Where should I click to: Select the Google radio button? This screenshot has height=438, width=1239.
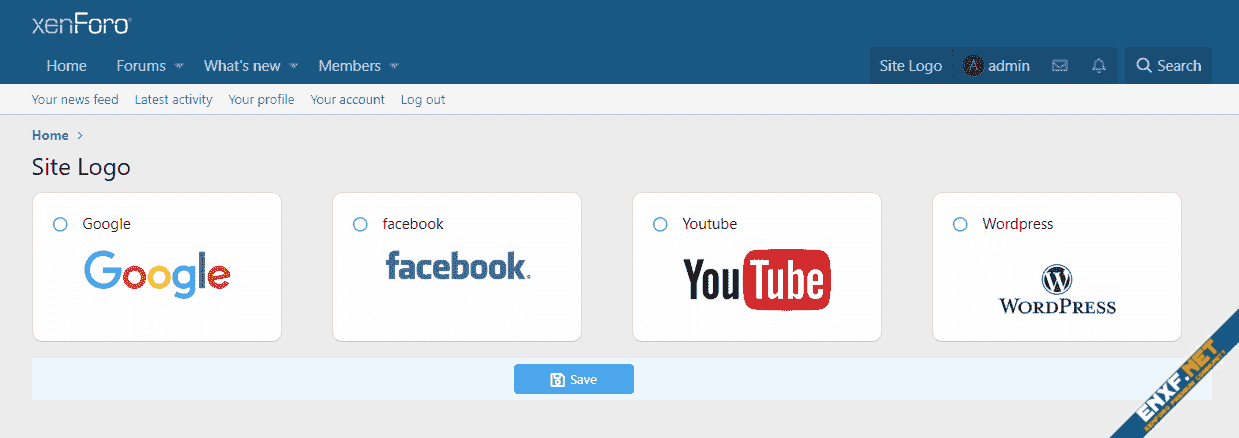(x=60, y=224)
